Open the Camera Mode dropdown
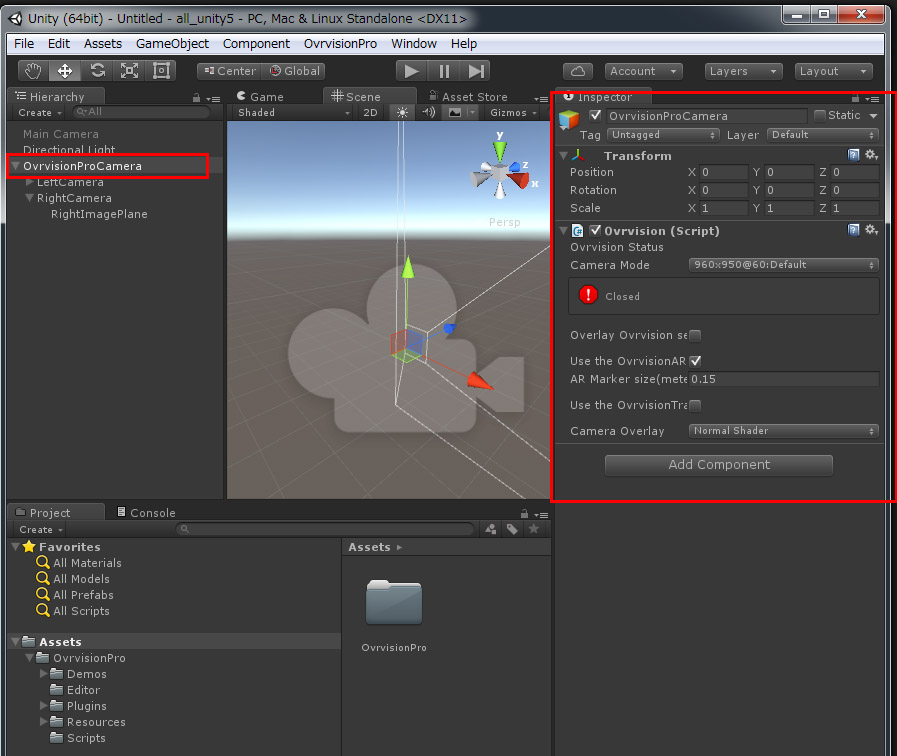 click(783, 265)
